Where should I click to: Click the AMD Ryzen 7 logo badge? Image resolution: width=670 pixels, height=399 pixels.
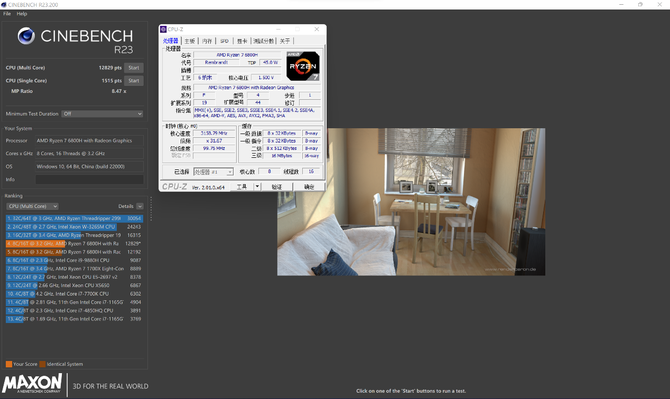[x=303, y=66]
